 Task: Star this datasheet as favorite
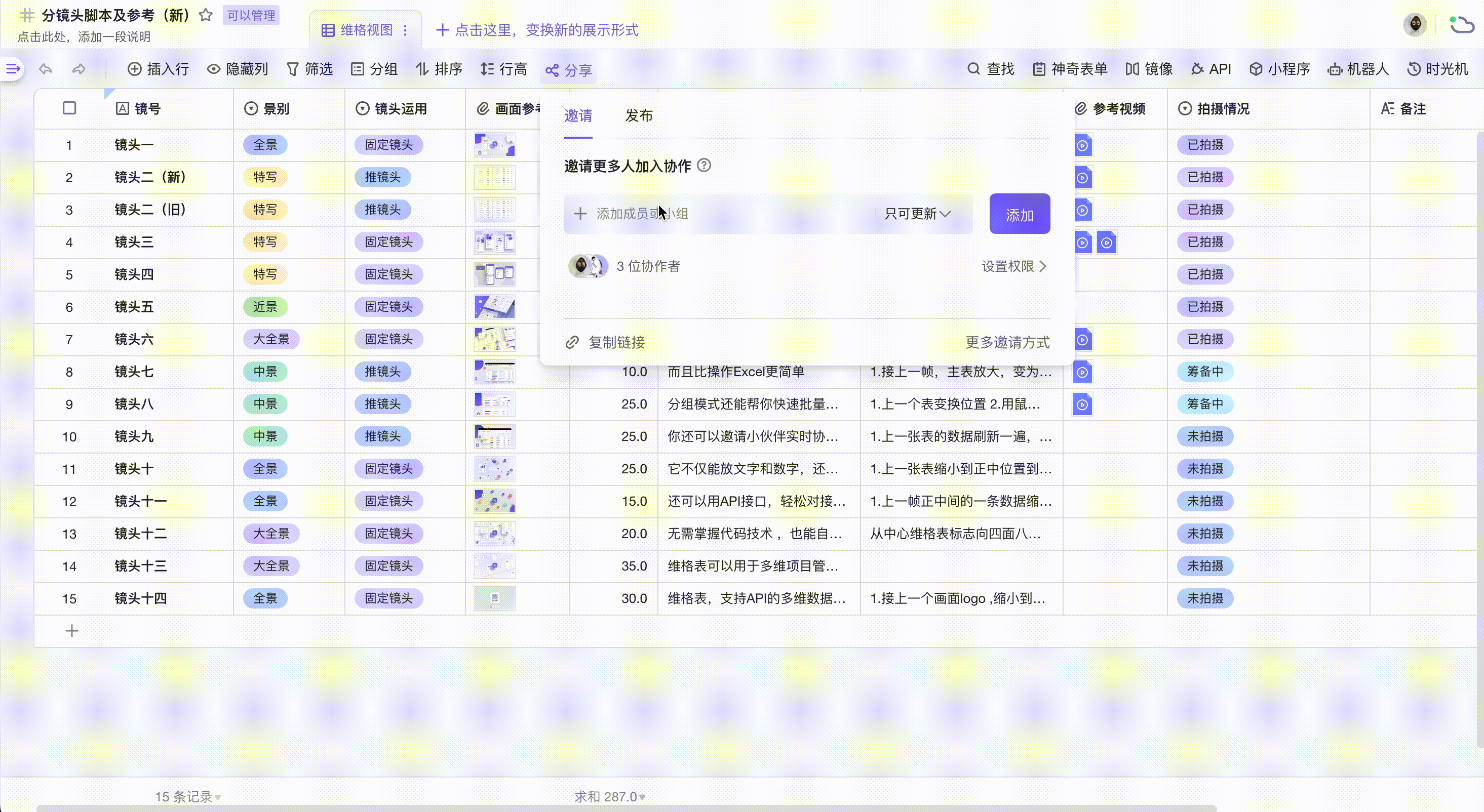(x=206, y=15)
